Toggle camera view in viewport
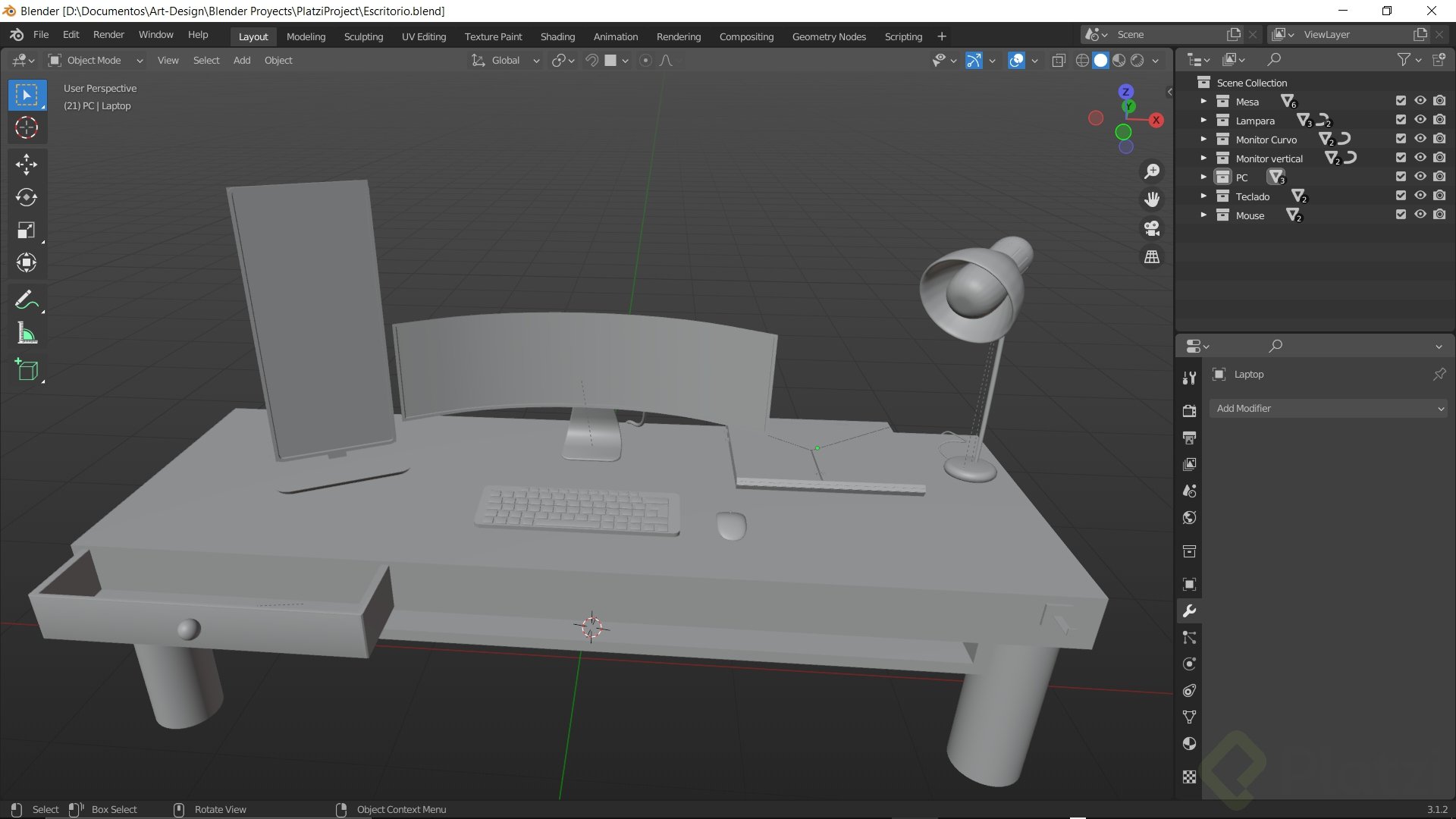Viewport: 1456px width, 819px height. [1152, 228]
